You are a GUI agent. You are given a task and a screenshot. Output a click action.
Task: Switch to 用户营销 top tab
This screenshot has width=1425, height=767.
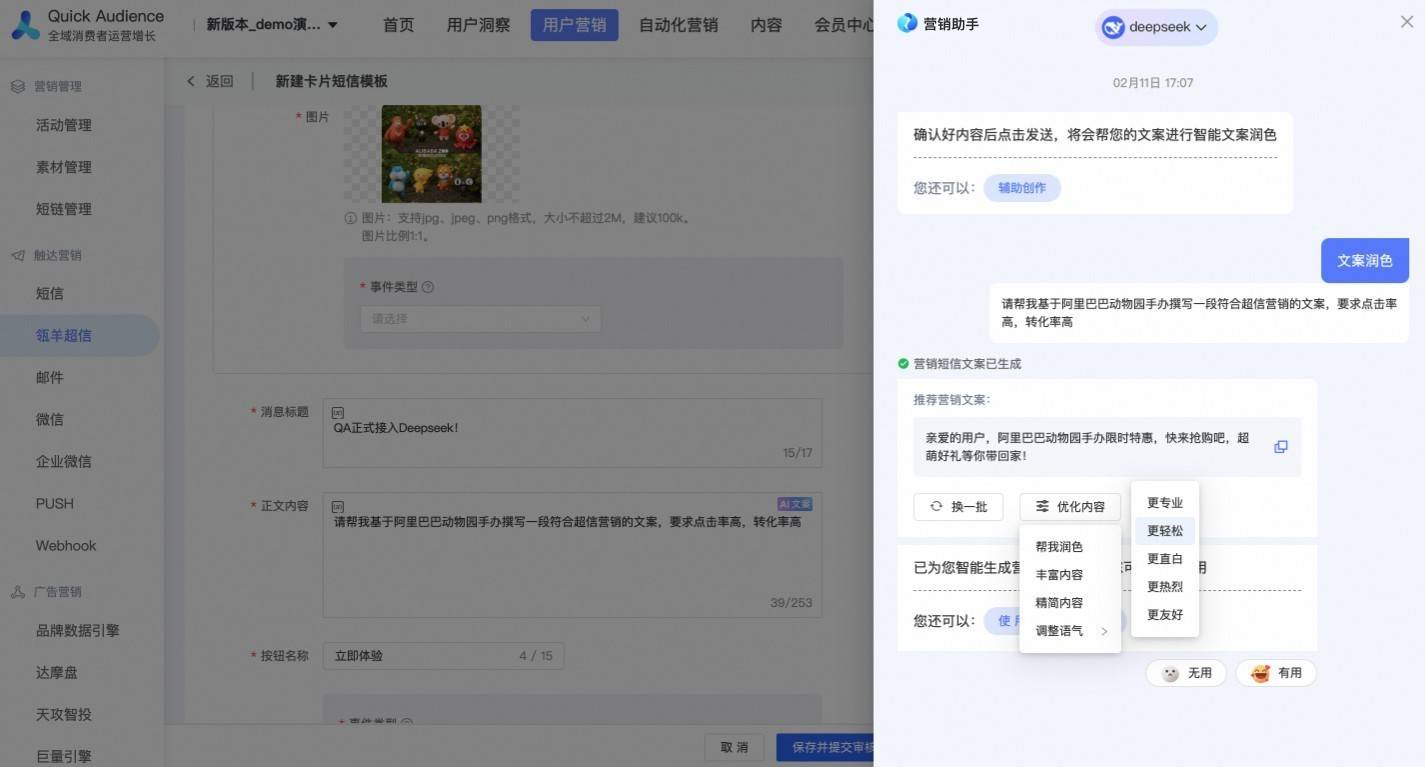click(x=574, y=25)
